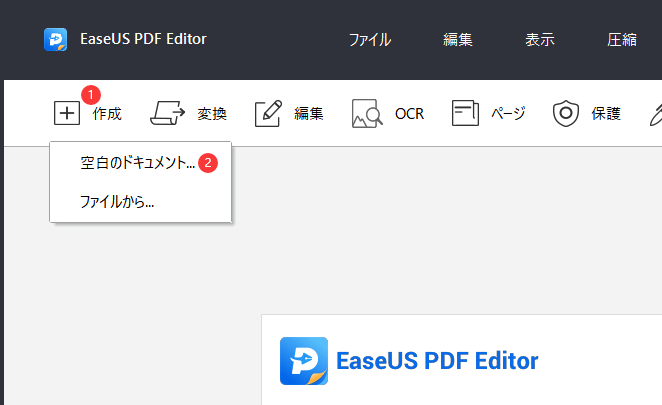Click the OCR image search icon
Screen dimensions: 662x405
(x=367, y=113)
